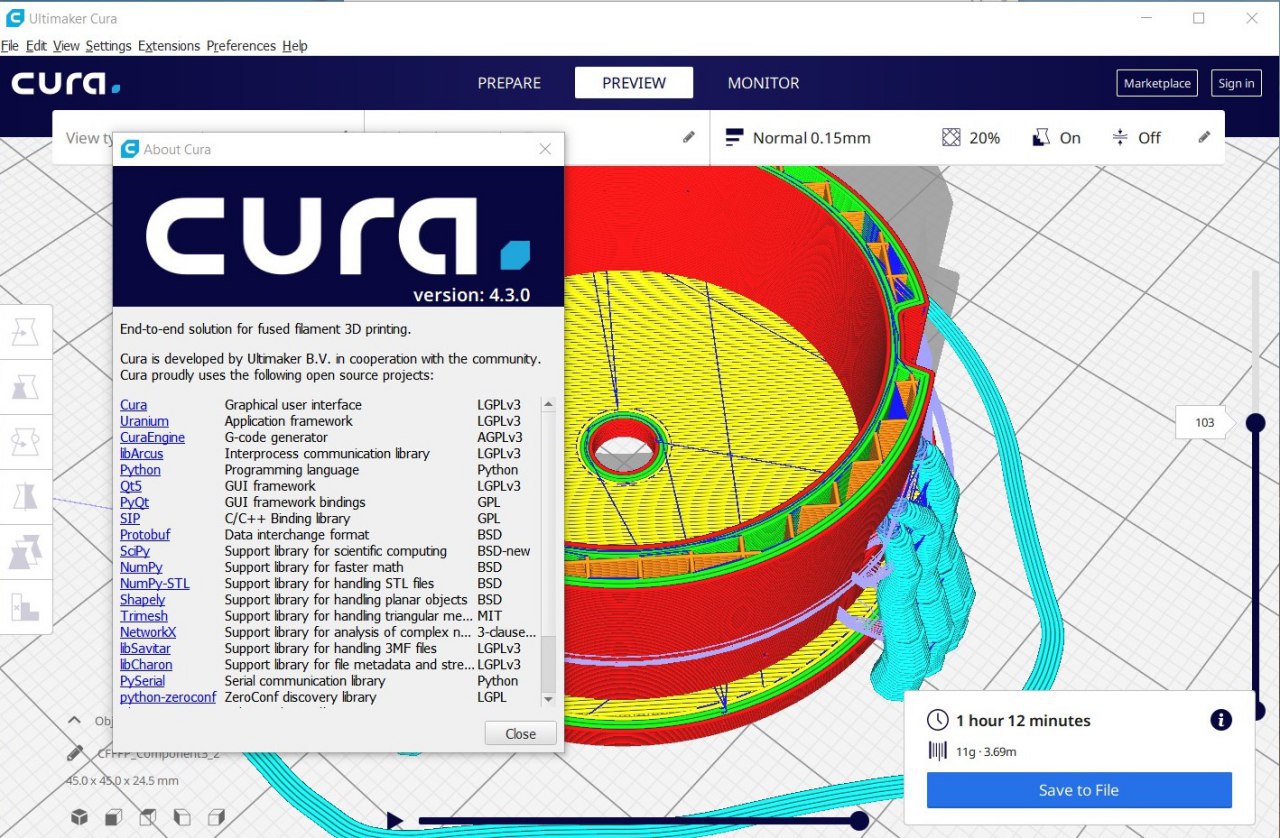Open the Preferences menu

coord(241,46)
